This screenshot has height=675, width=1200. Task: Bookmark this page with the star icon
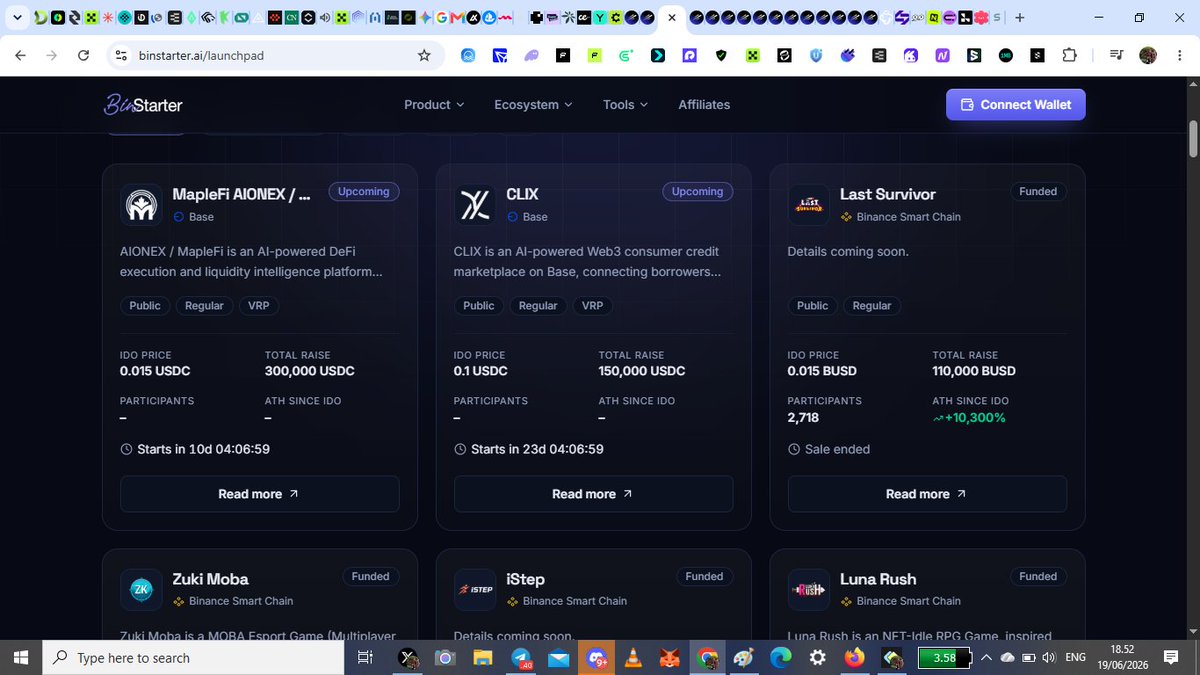coord(424,56)
